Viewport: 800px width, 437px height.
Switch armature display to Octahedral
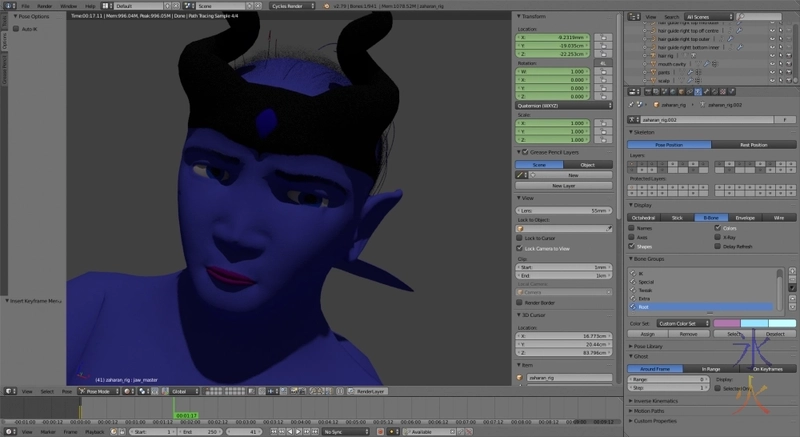[x=644, y=217]
